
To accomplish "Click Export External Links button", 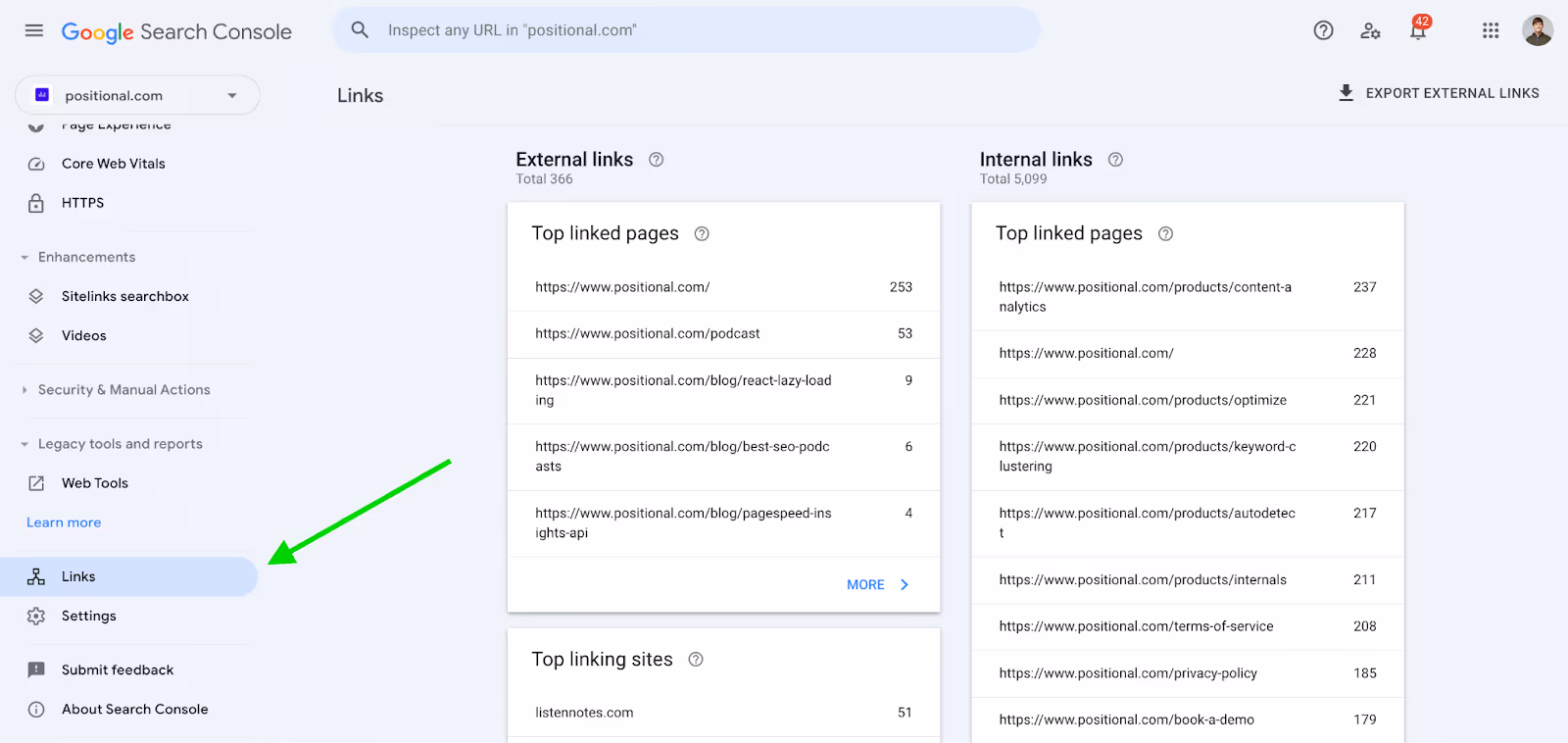I will click(1439, 93).
